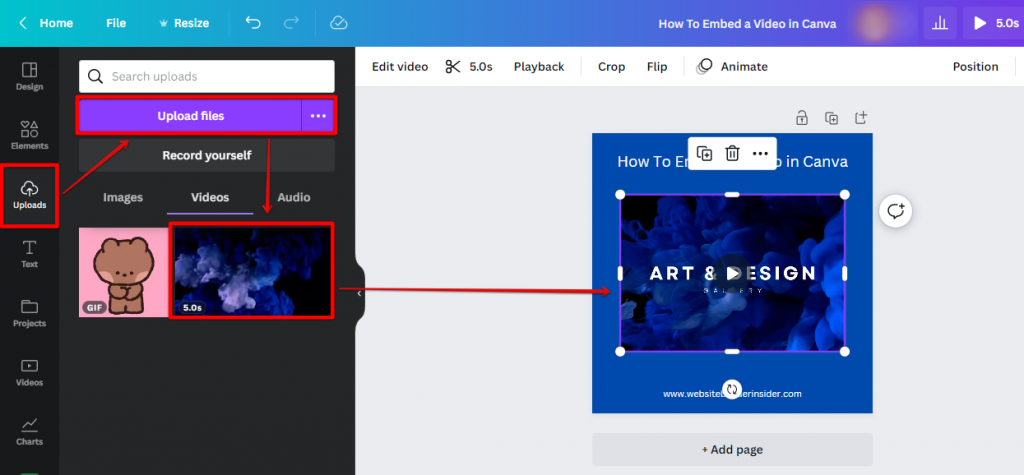Open the Design panel in sidebar

pos(29,76)
